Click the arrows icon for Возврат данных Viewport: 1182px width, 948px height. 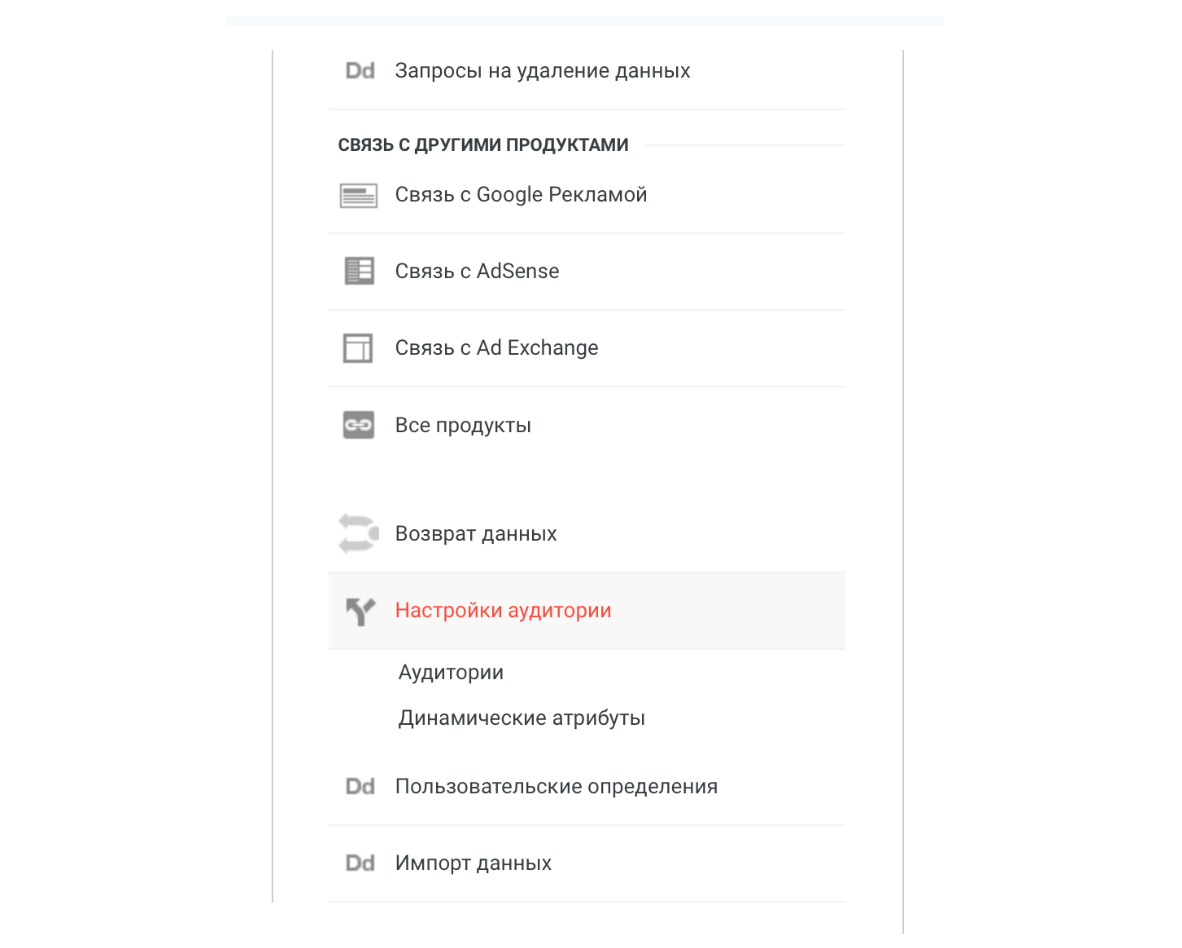358,534
